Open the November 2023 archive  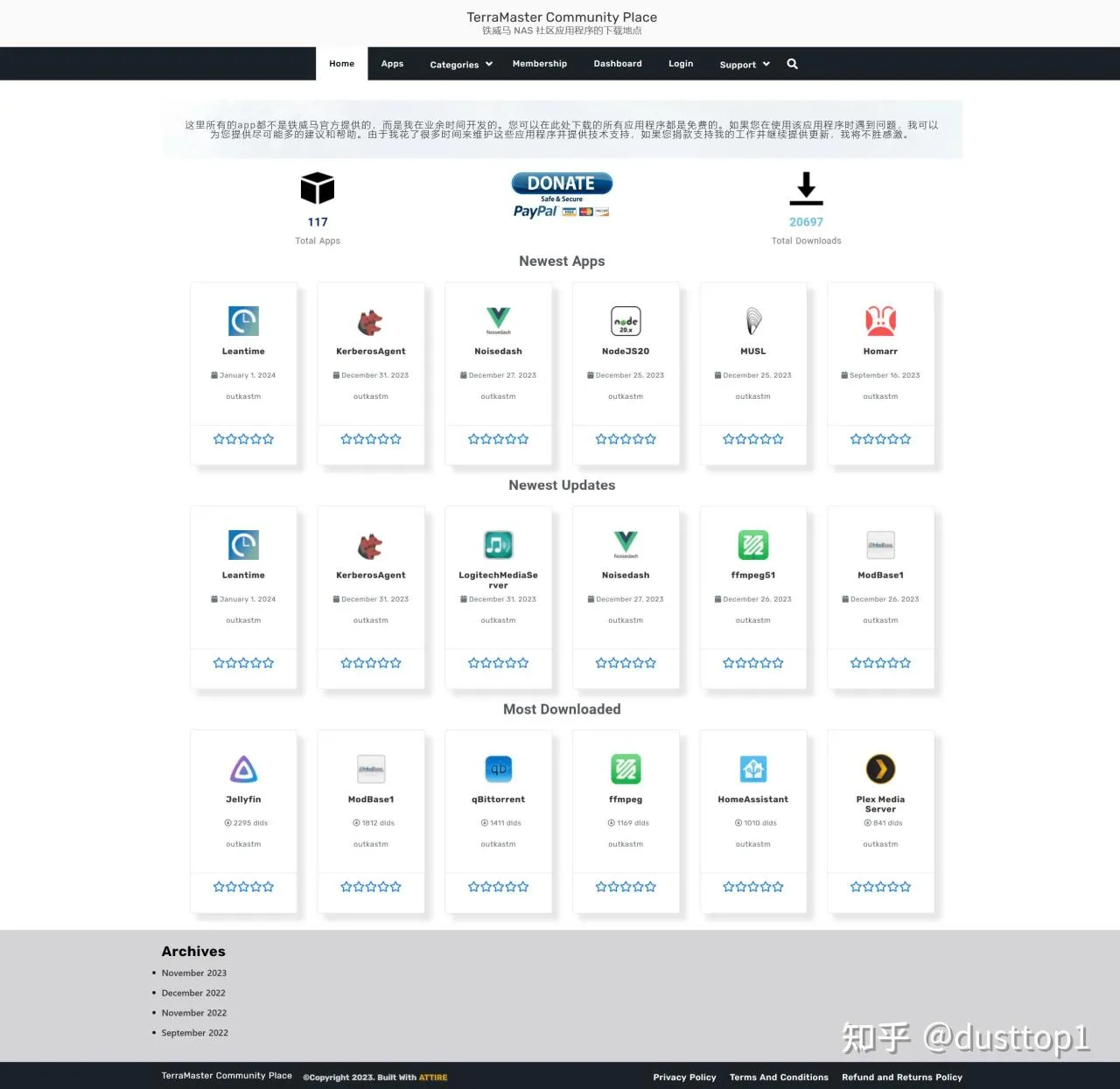pos(194,973)
